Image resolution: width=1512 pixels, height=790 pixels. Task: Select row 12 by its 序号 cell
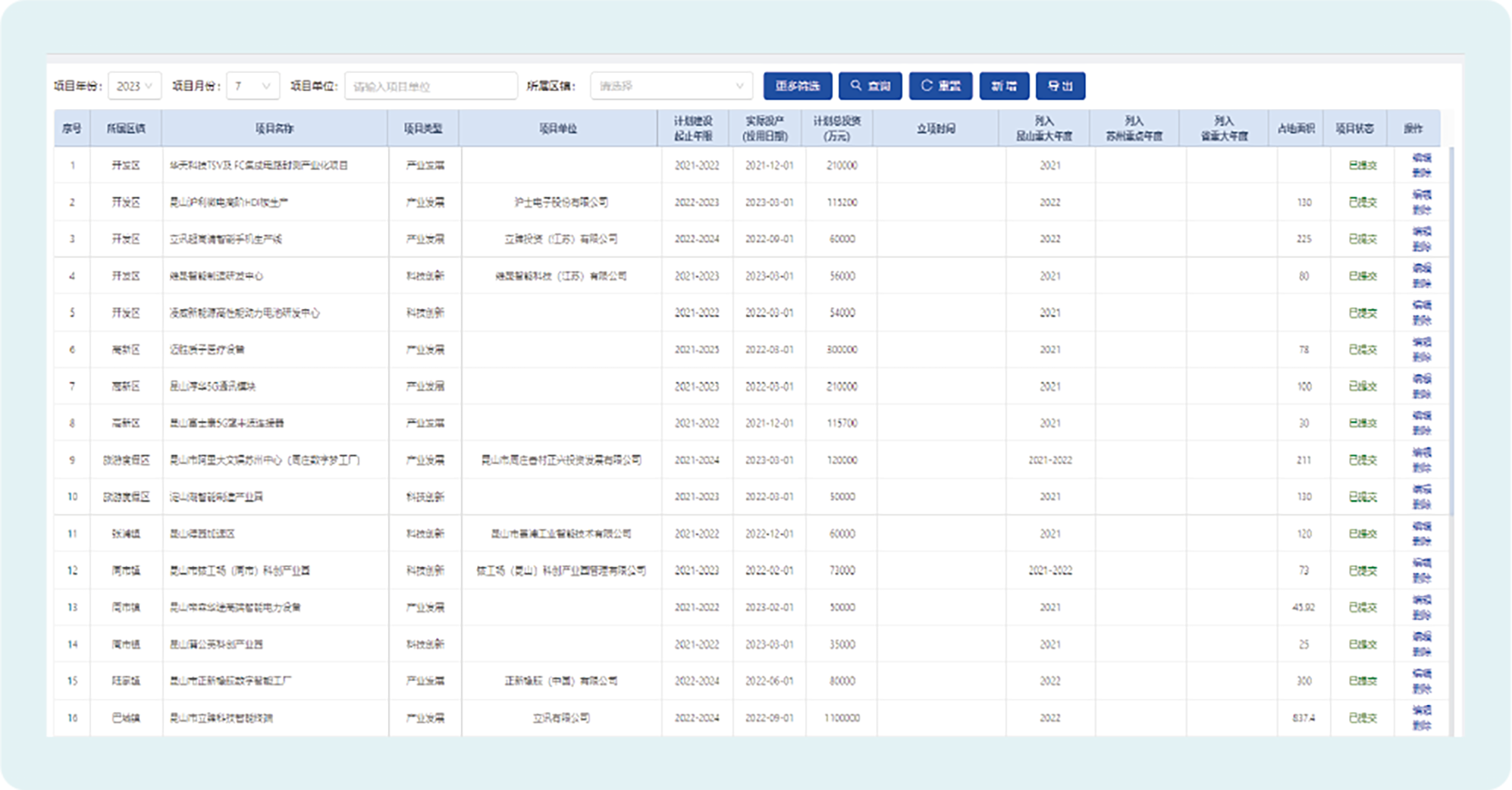coord(72,570)
